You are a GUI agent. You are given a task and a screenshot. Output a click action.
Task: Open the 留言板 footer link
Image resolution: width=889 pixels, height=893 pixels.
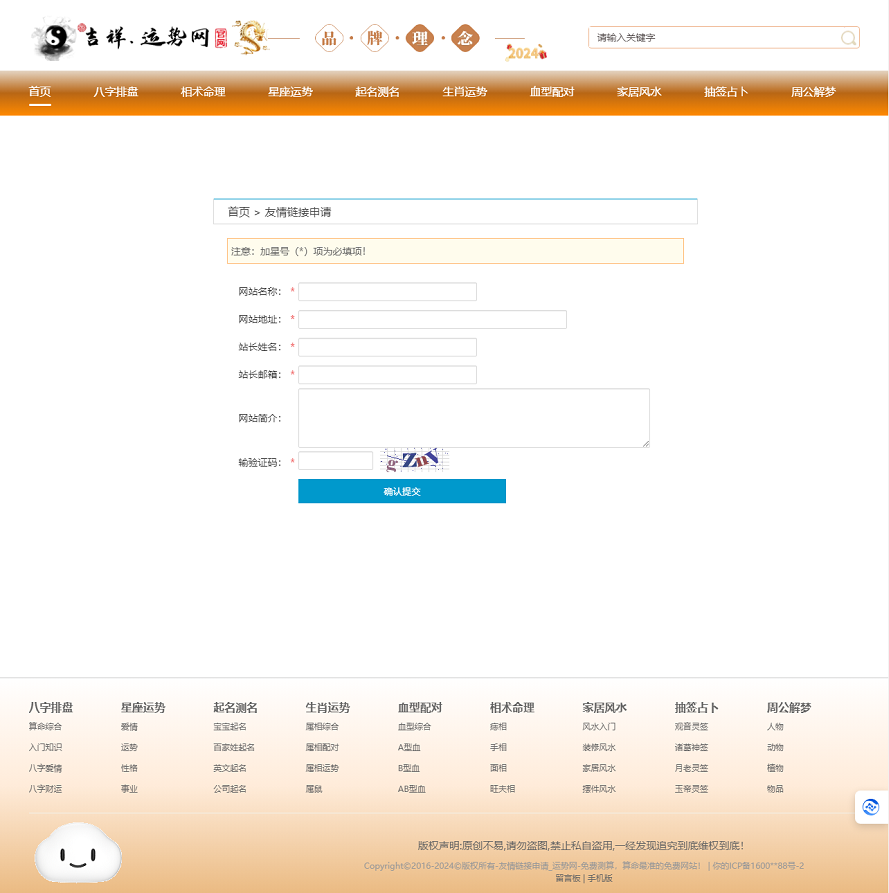[x=568, y=878]
